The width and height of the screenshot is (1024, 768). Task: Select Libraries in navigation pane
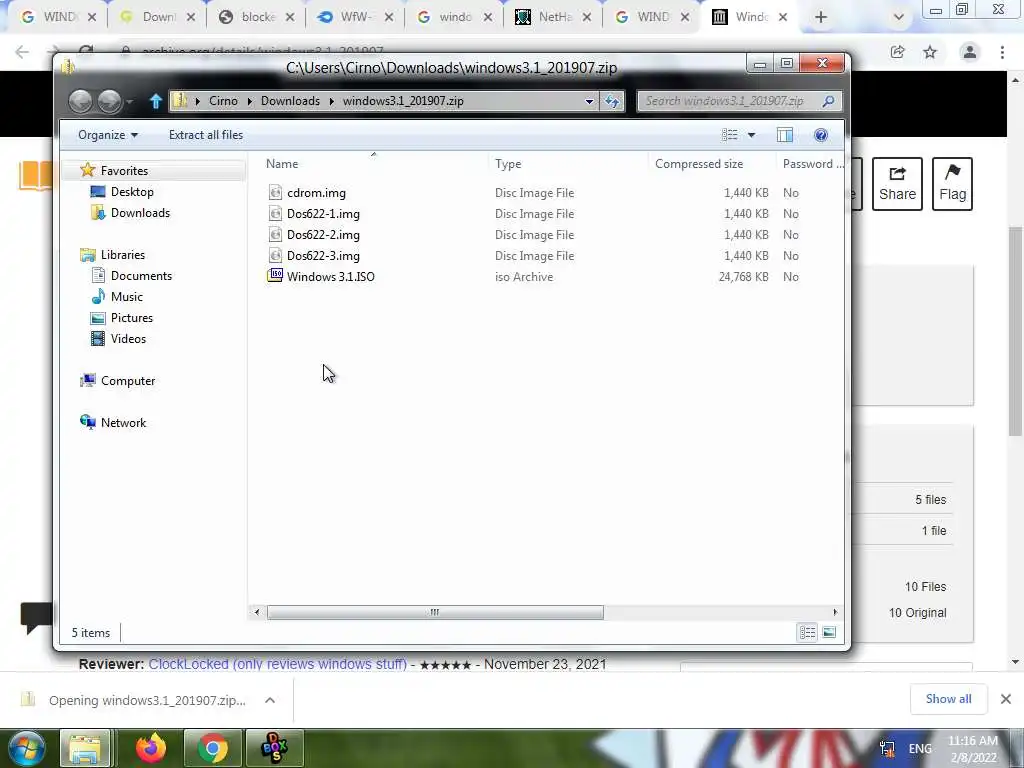click(122, 255)
